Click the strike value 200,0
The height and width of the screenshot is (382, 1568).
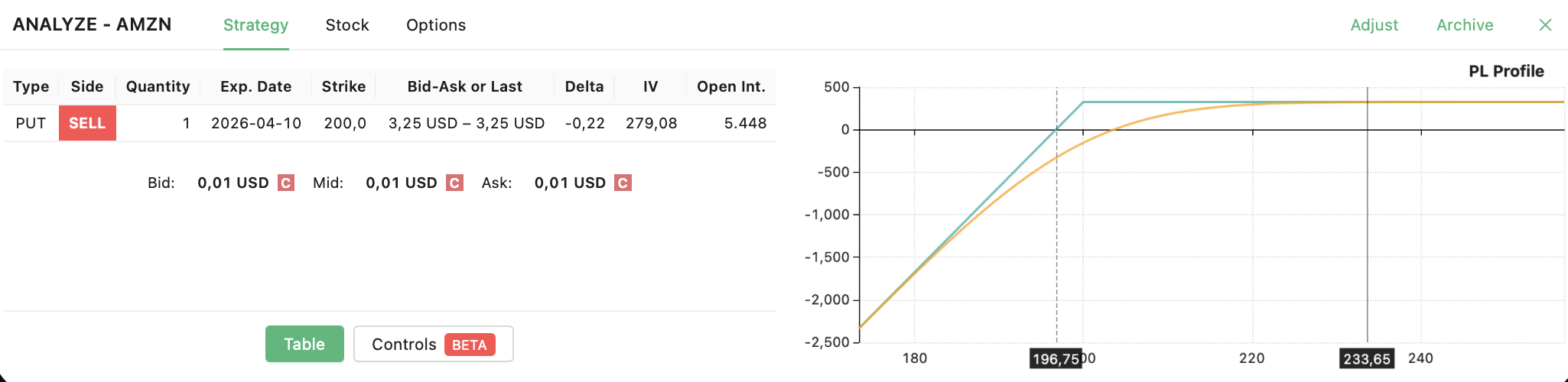click(345, 123)
